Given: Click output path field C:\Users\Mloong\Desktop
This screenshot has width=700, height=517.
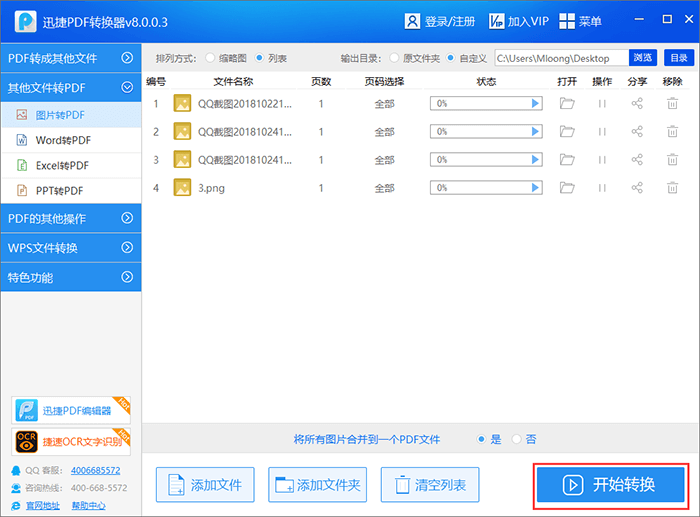Looking at the screenshot, I should pos(562,58).
